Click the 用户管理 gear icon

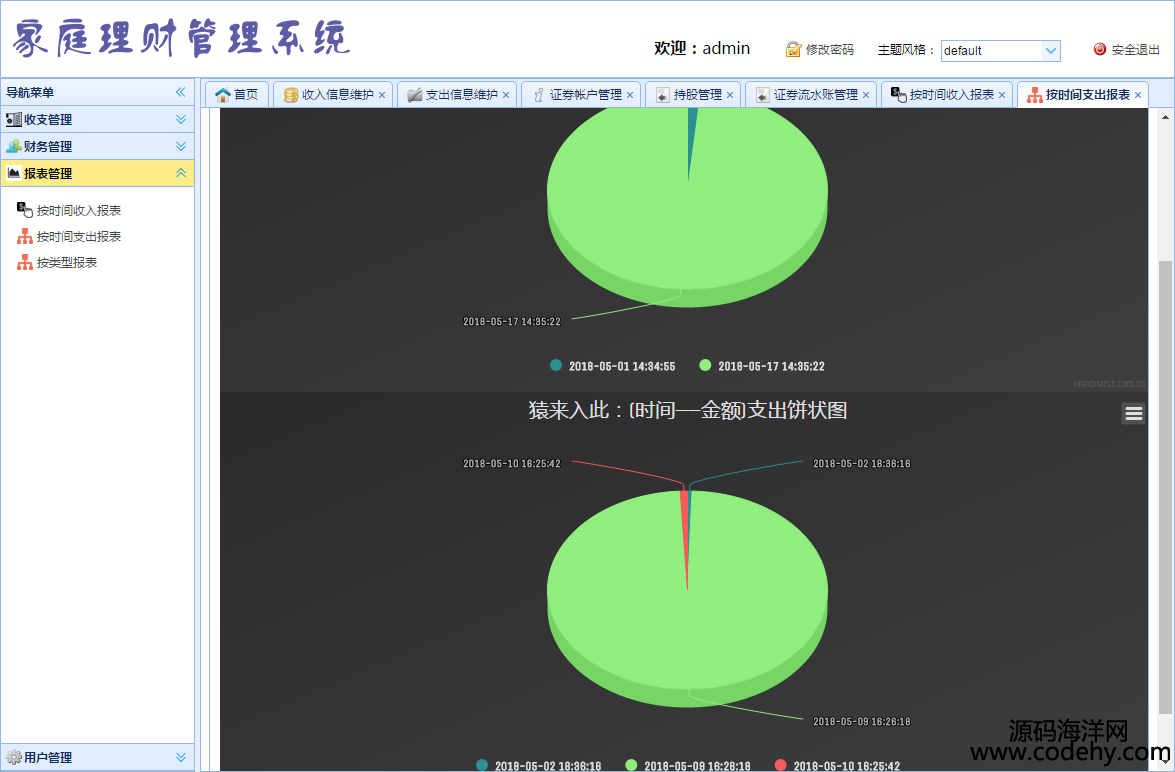(13, 757)
